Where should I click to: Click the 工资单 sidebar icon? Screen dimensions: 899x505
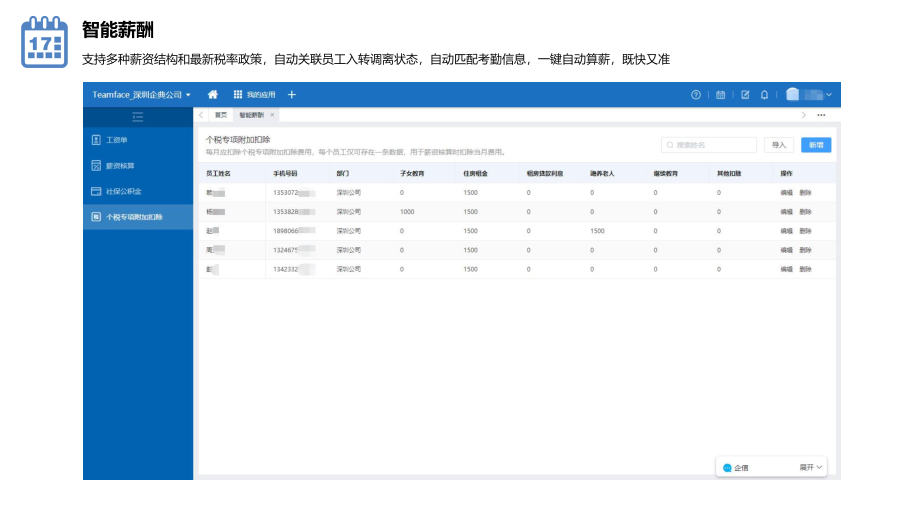(x=96, y=140)
